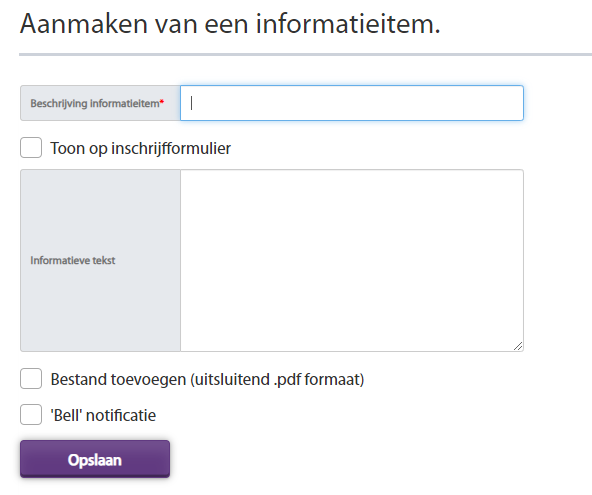Click the red required asterisk
592x495 pixels.
tap(162, 102)
